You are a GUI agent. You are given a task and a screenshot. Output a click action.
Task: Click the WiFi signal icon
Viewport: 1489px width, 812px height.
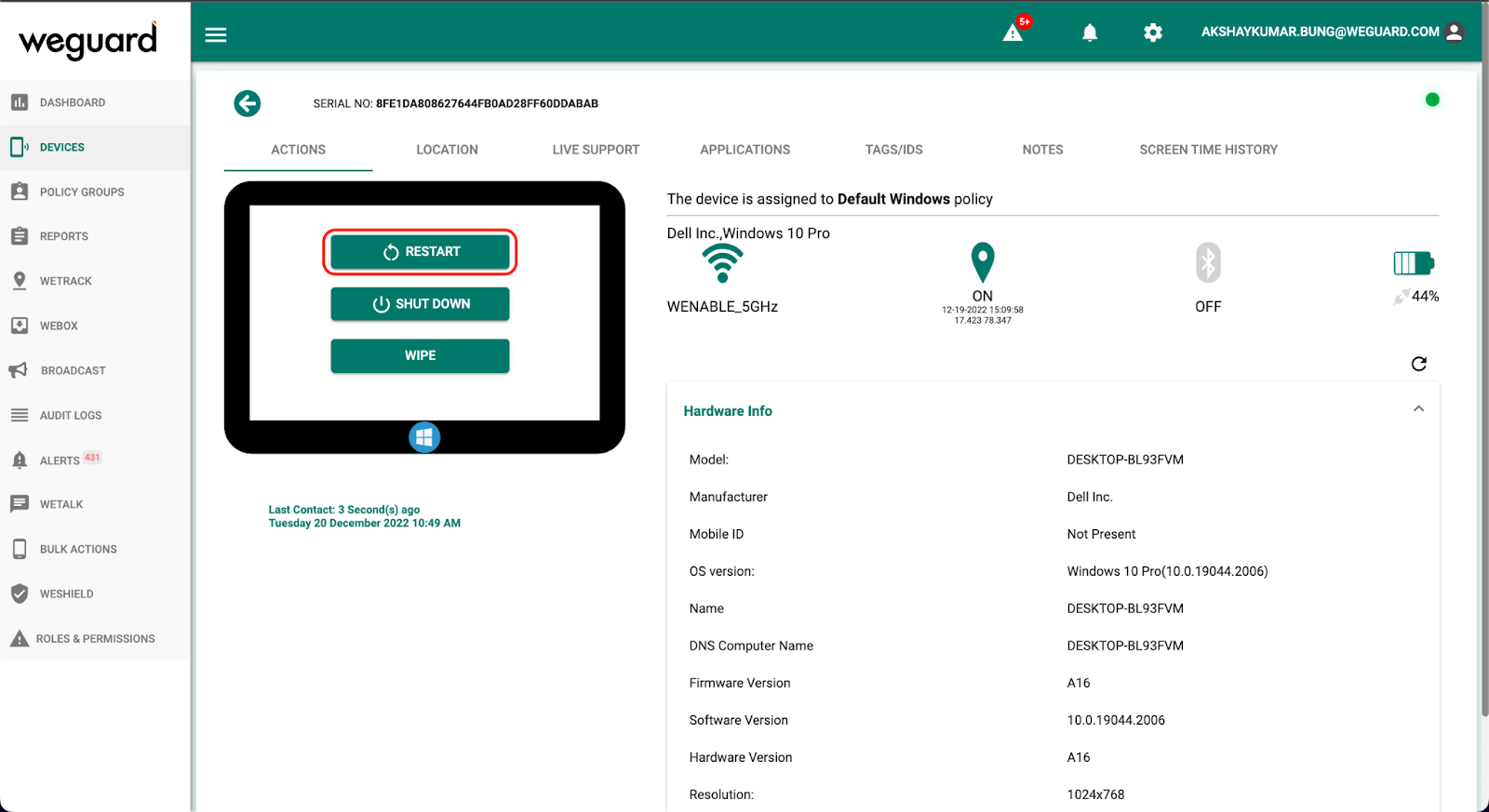coord(722,263)
